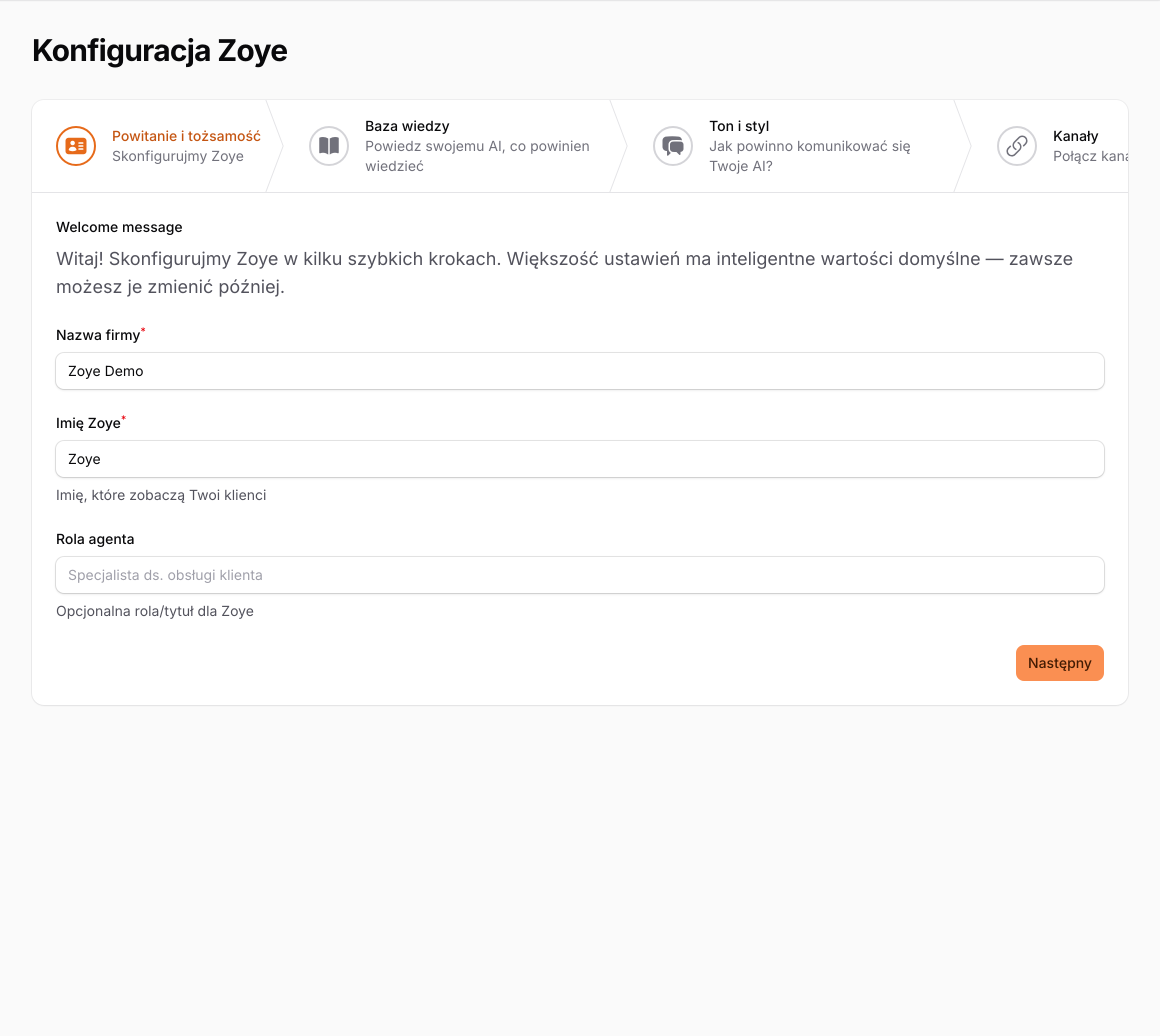1160x1036 pixels.
Task: Click the ID card icon for Powitanie i tożsamość
Action: pos(75,146)
